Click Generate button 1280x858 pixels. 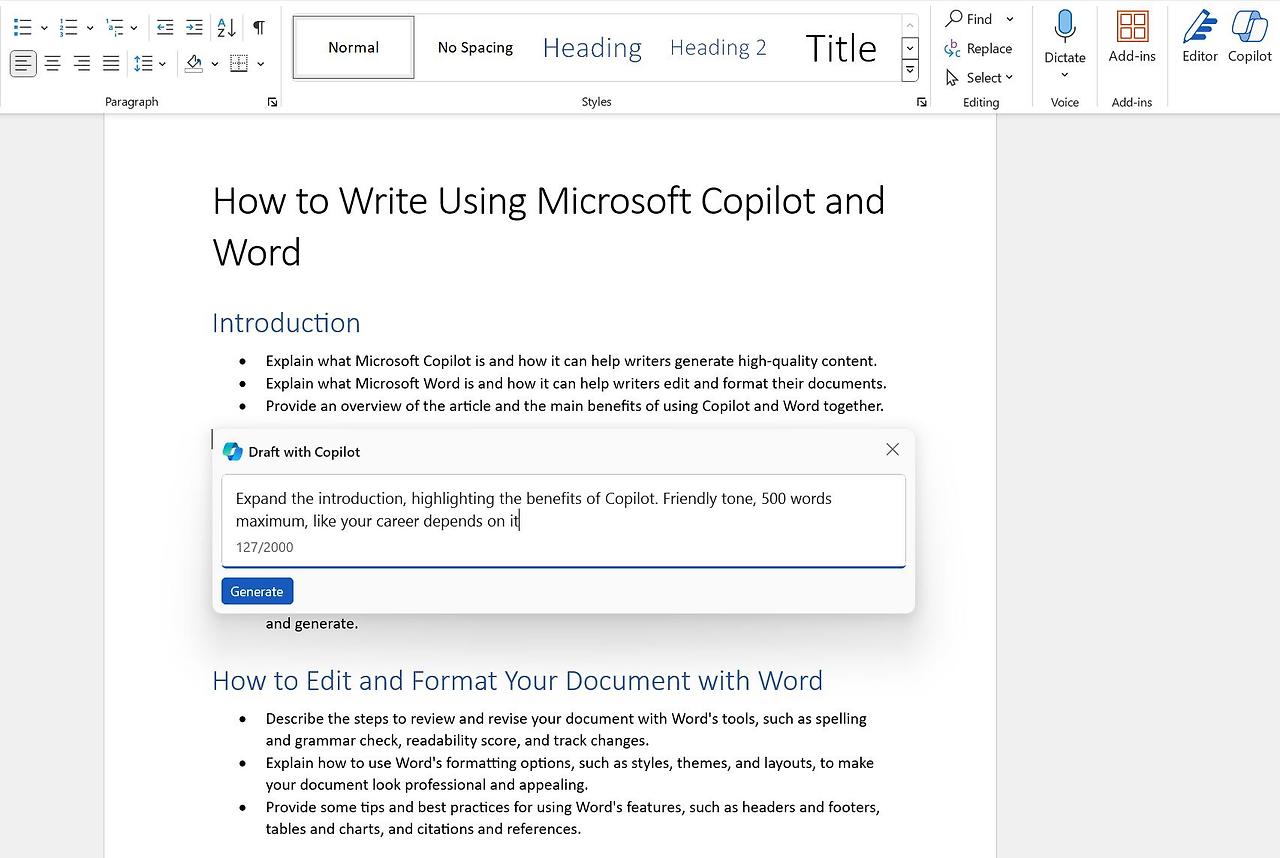click(x=257, y=591)
